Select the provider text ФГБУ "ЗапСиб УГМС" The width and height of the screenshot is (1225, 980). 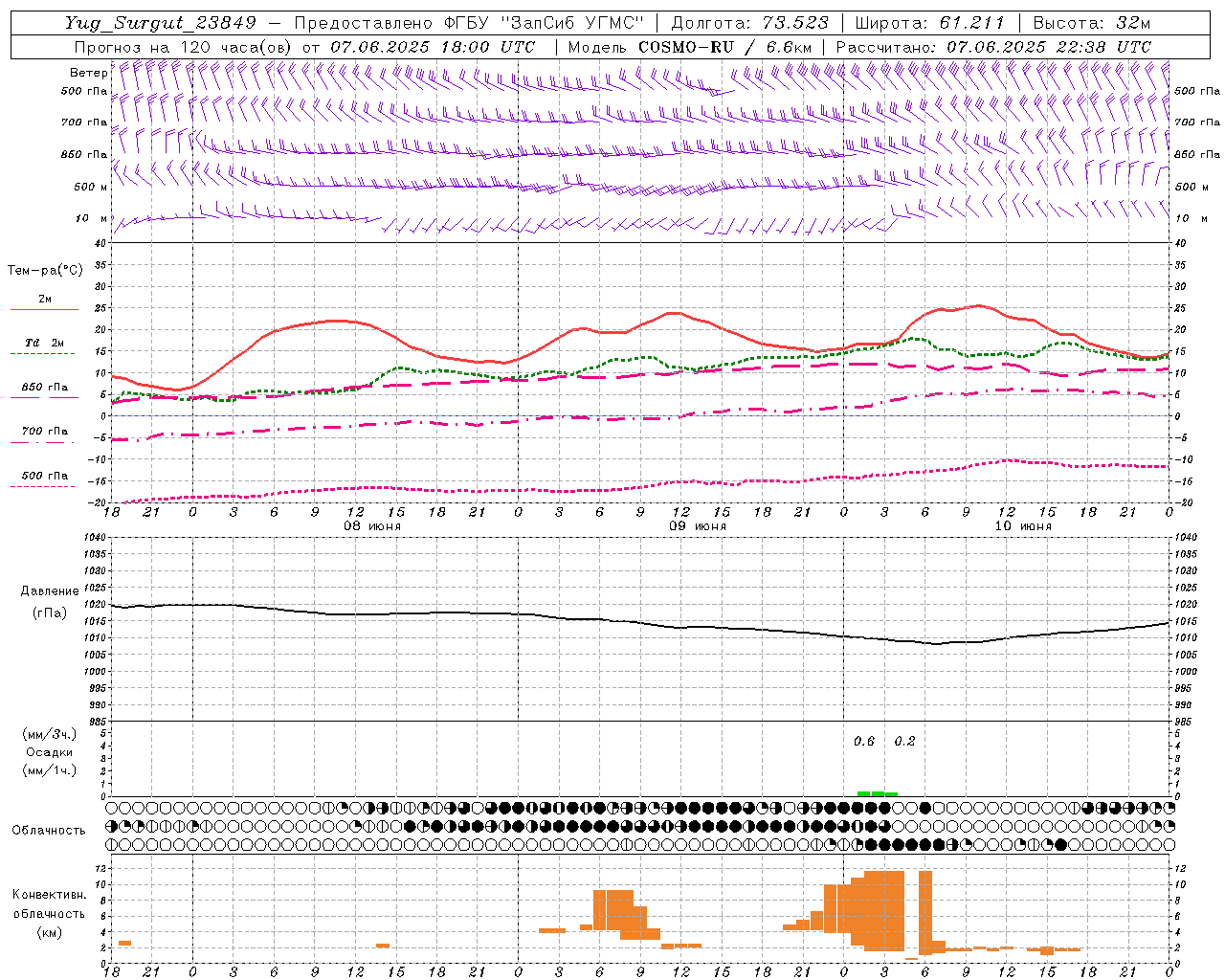[545, 23]
